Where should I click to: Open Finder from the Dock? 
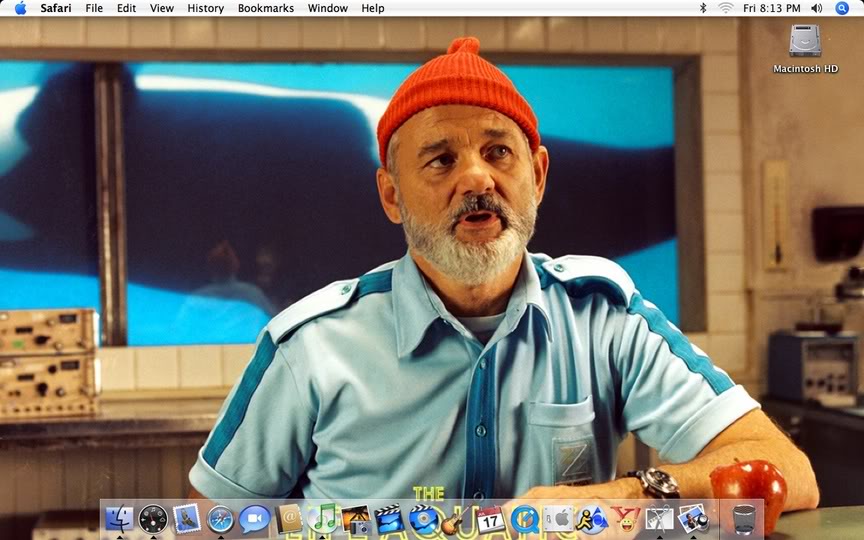(120, 519)
